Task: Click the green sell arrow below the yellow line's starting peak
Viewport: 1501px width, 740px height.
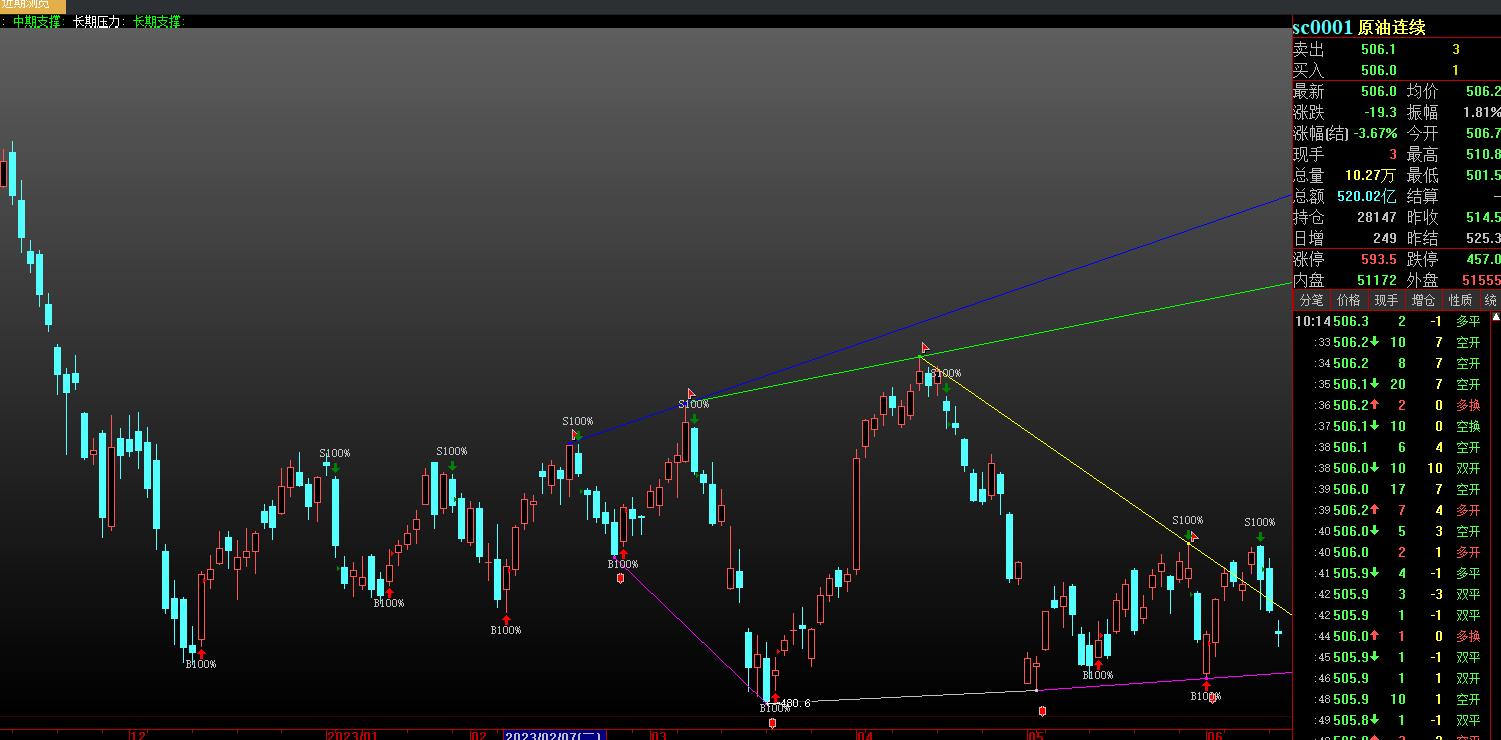Action: [x=946, y=388]
